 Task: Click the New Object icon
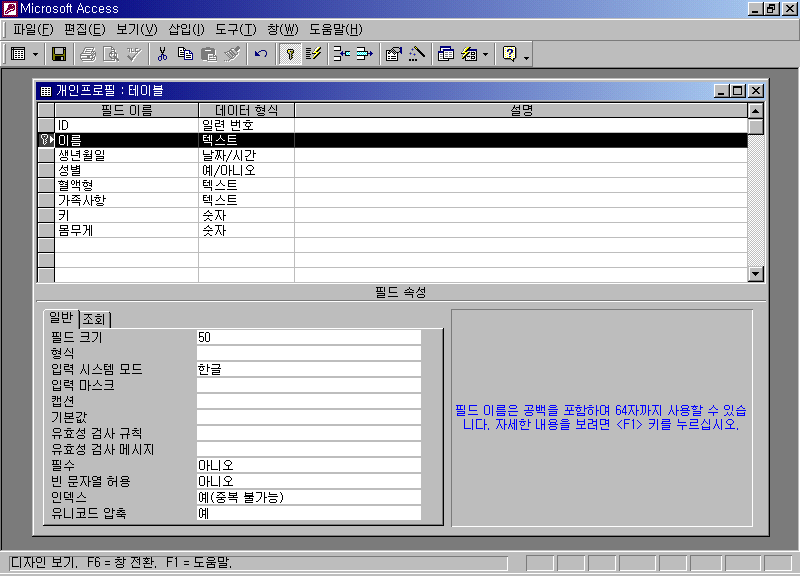[469, 54]
